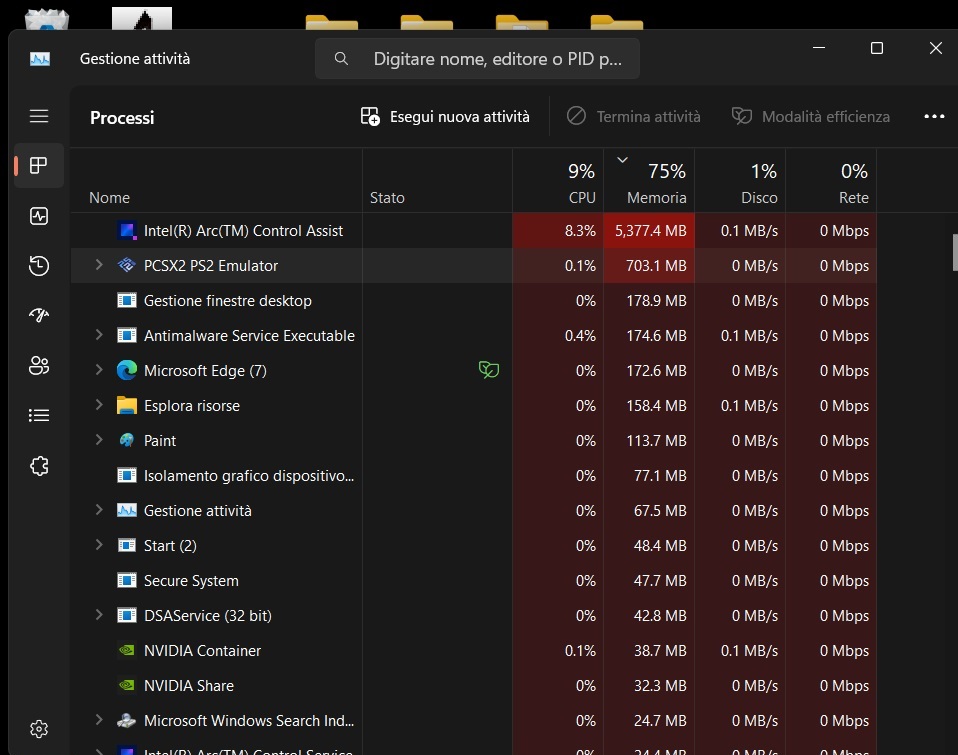
Task: Click Esegui nuova attività button
Action: coord(445,116)
